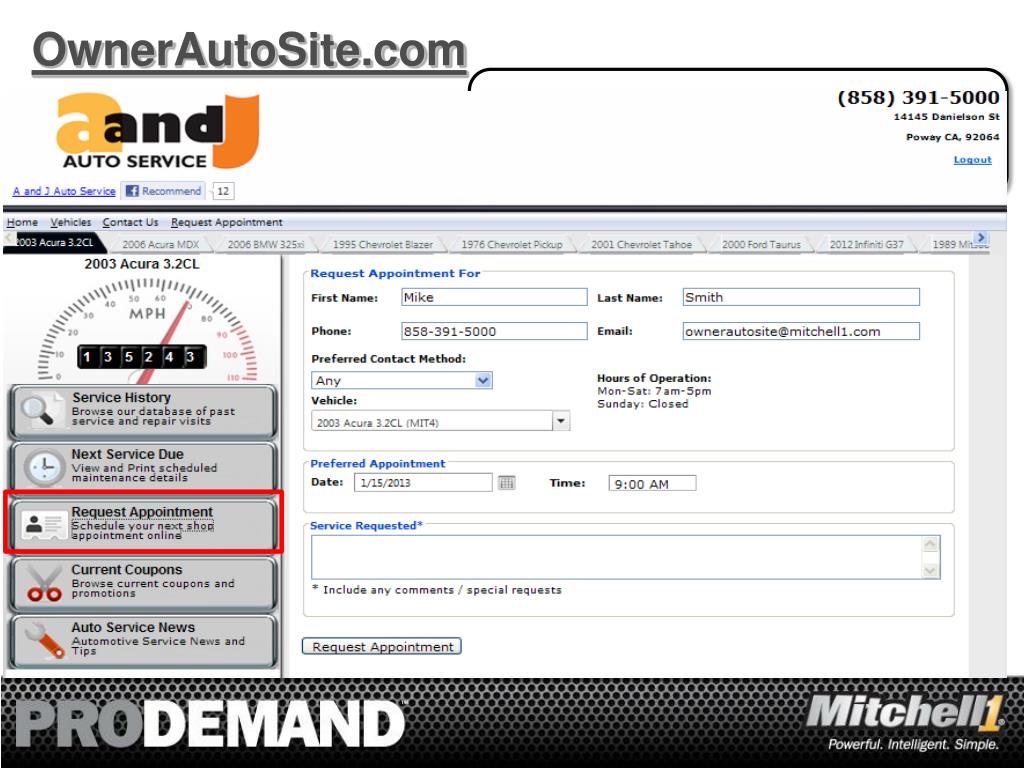This screenshot has height=768, width=1024.
Task: Open the calendar date picker icon
Action: [507, 483]
